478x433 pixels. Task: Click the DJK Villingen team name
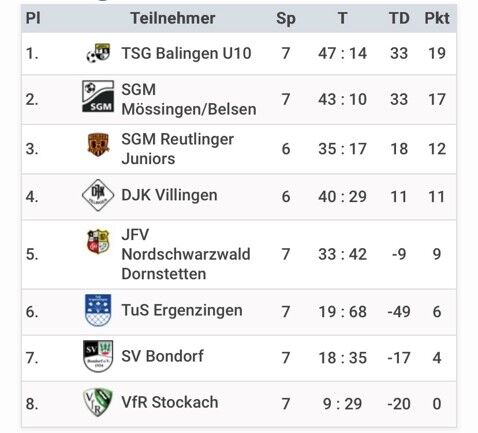pyautogui.click(x=169, y=195)
